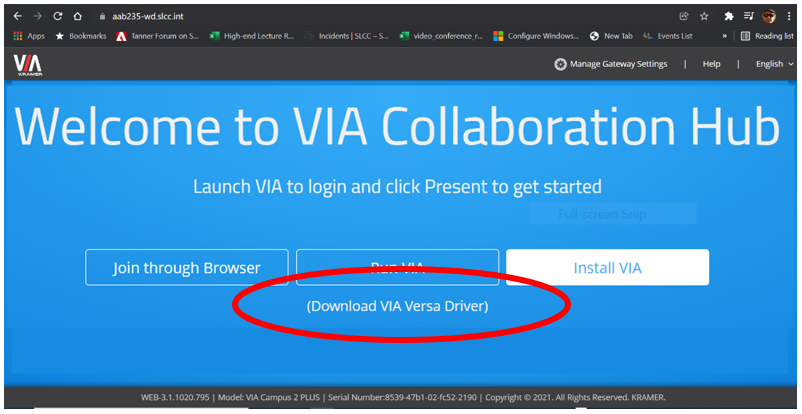Click the Run VIA button
The width and height of the screenshot is (802, 414).
click(397, 268)
